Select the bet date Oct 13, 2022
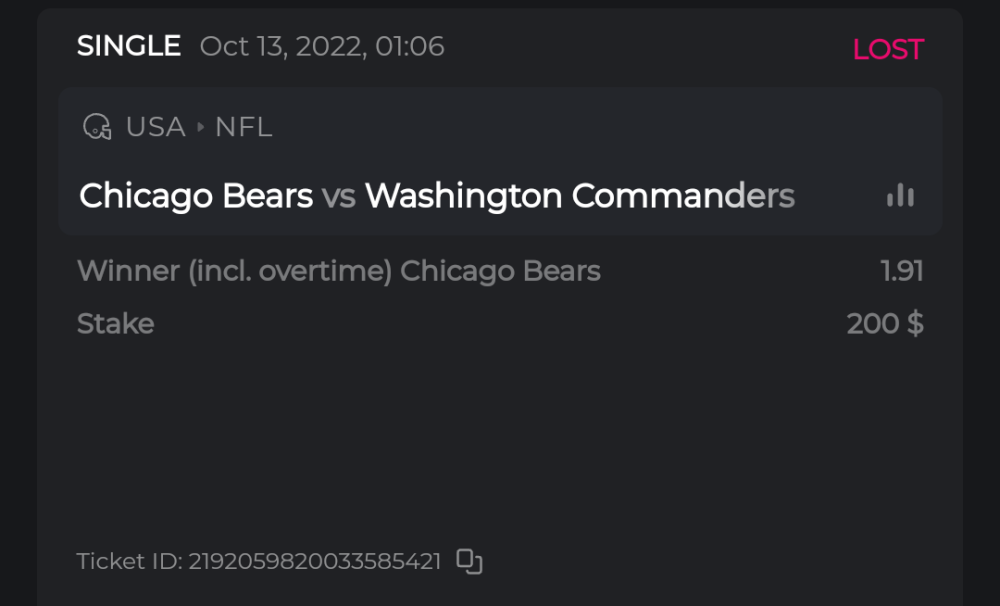 [320, 46]
